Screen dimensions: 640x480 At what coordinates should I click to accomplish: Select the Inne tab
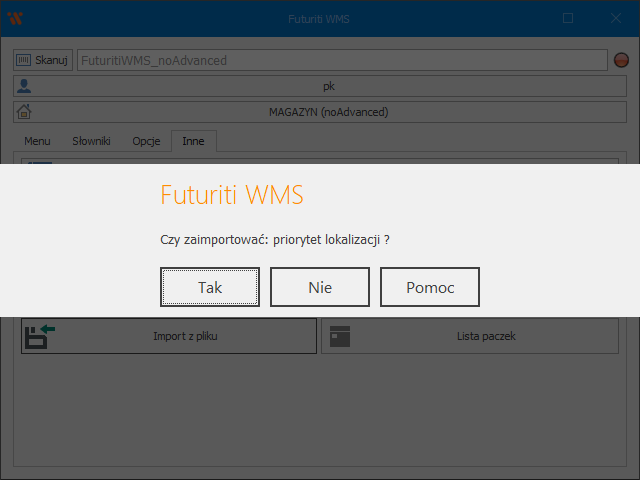pyautogui.click(x=193, y=141)
